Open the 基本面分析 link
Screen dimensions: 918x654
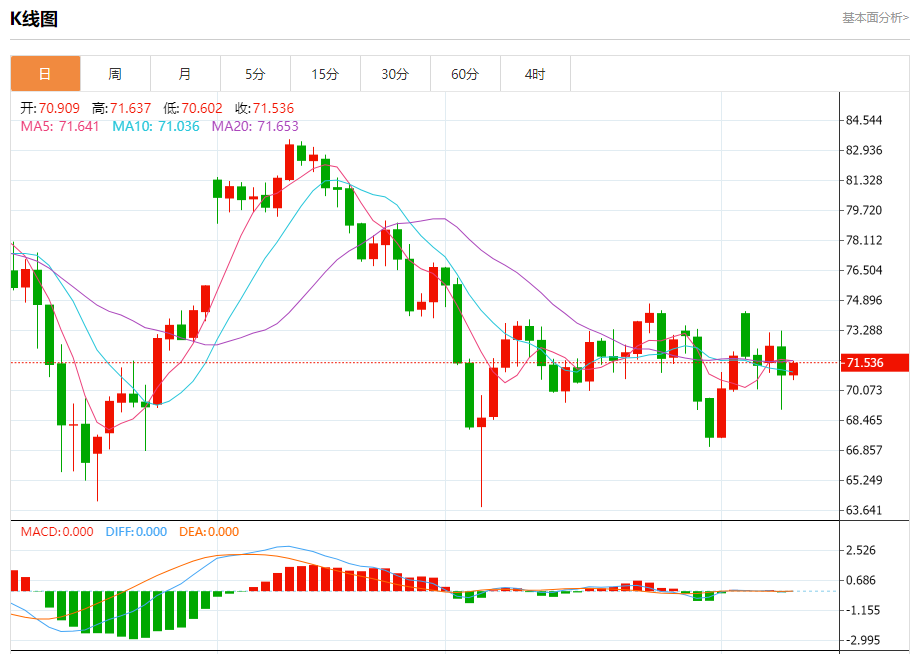coord(875,18)
